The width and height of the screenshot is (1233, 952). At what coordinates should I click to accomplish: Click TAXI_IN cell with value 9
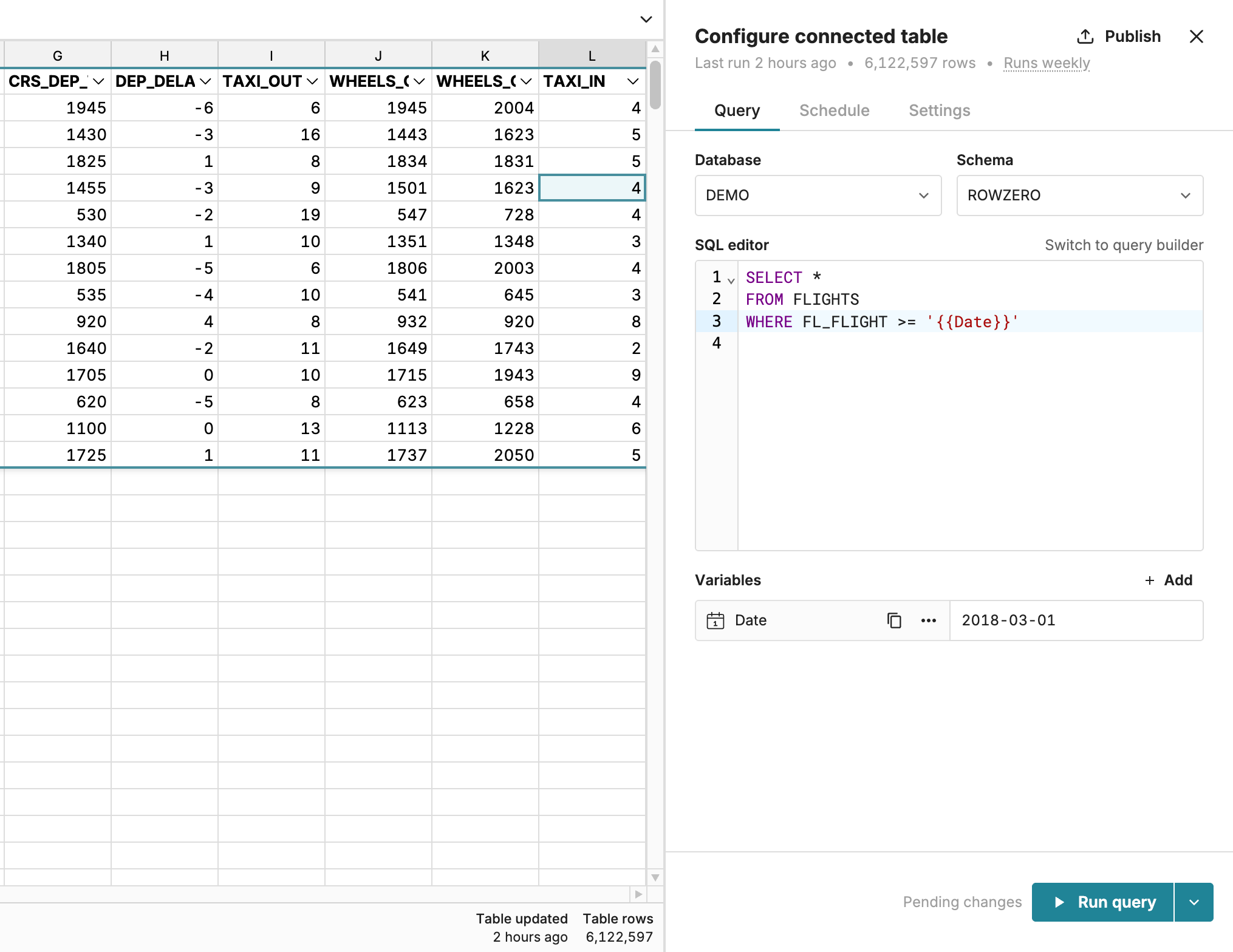(x=592, y=375)
